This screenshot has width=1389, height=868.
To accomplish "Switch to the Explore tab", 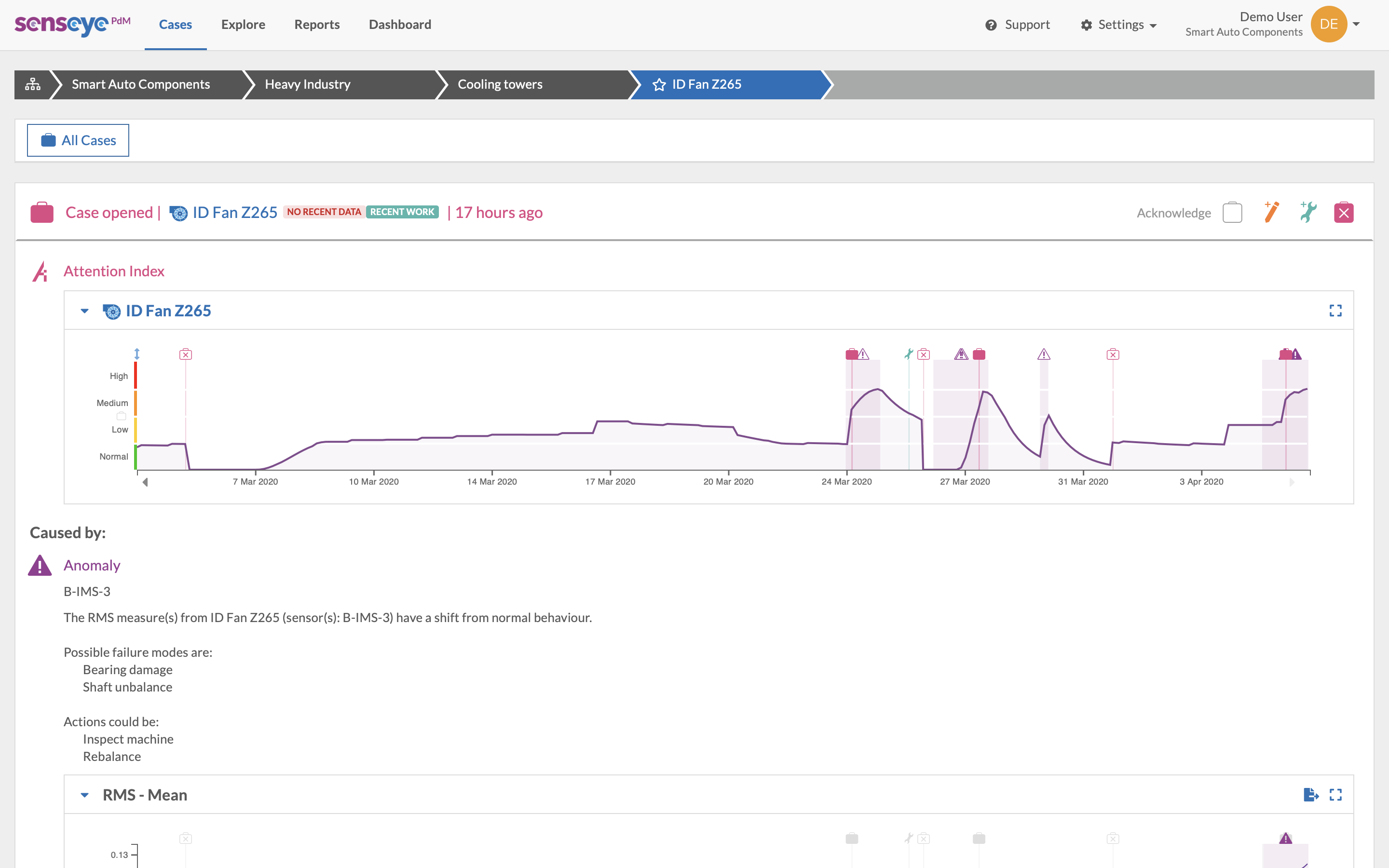I will 243,25.
